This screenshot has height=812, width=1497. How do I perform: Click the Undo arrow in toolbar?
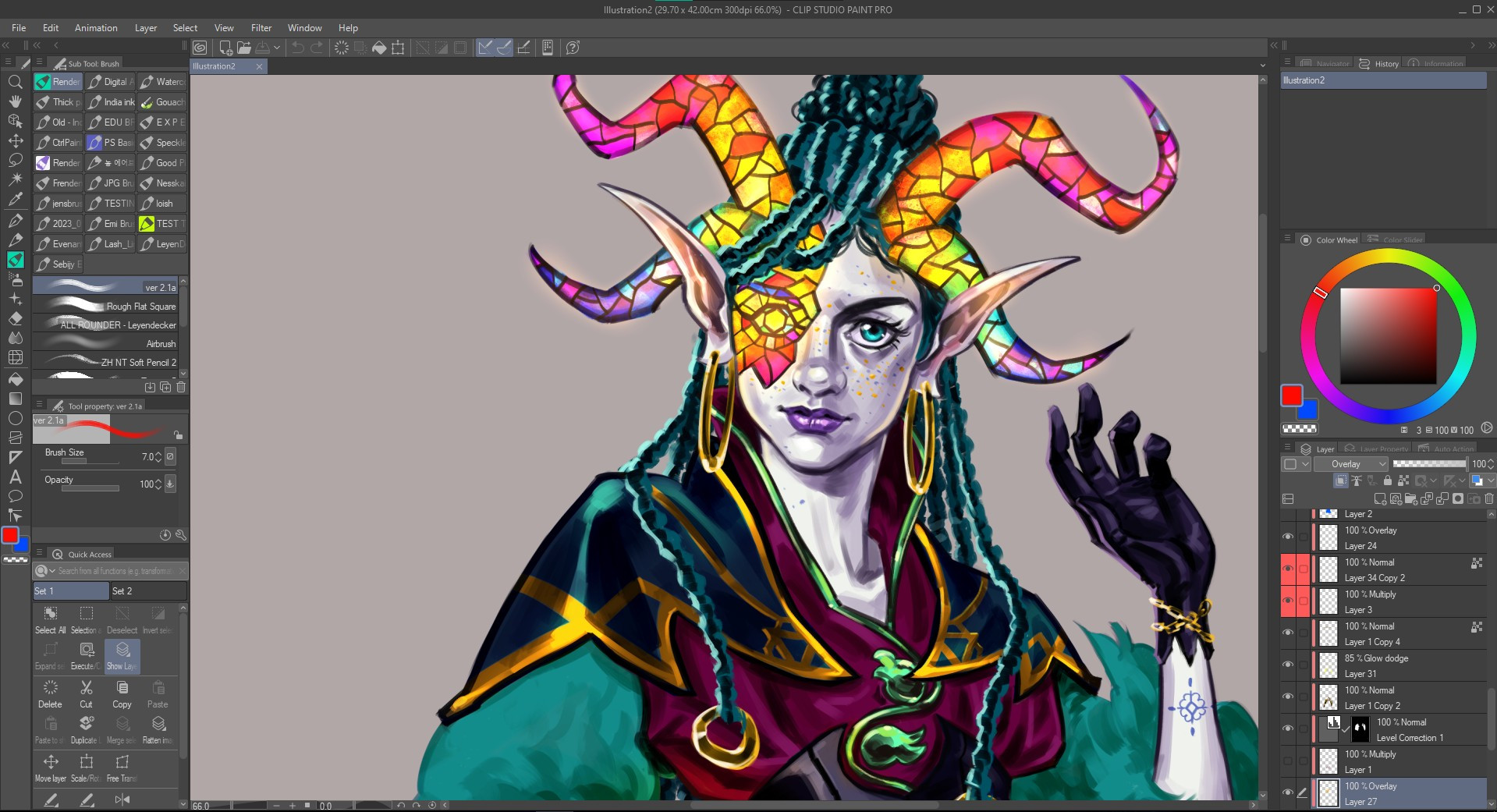297,48
